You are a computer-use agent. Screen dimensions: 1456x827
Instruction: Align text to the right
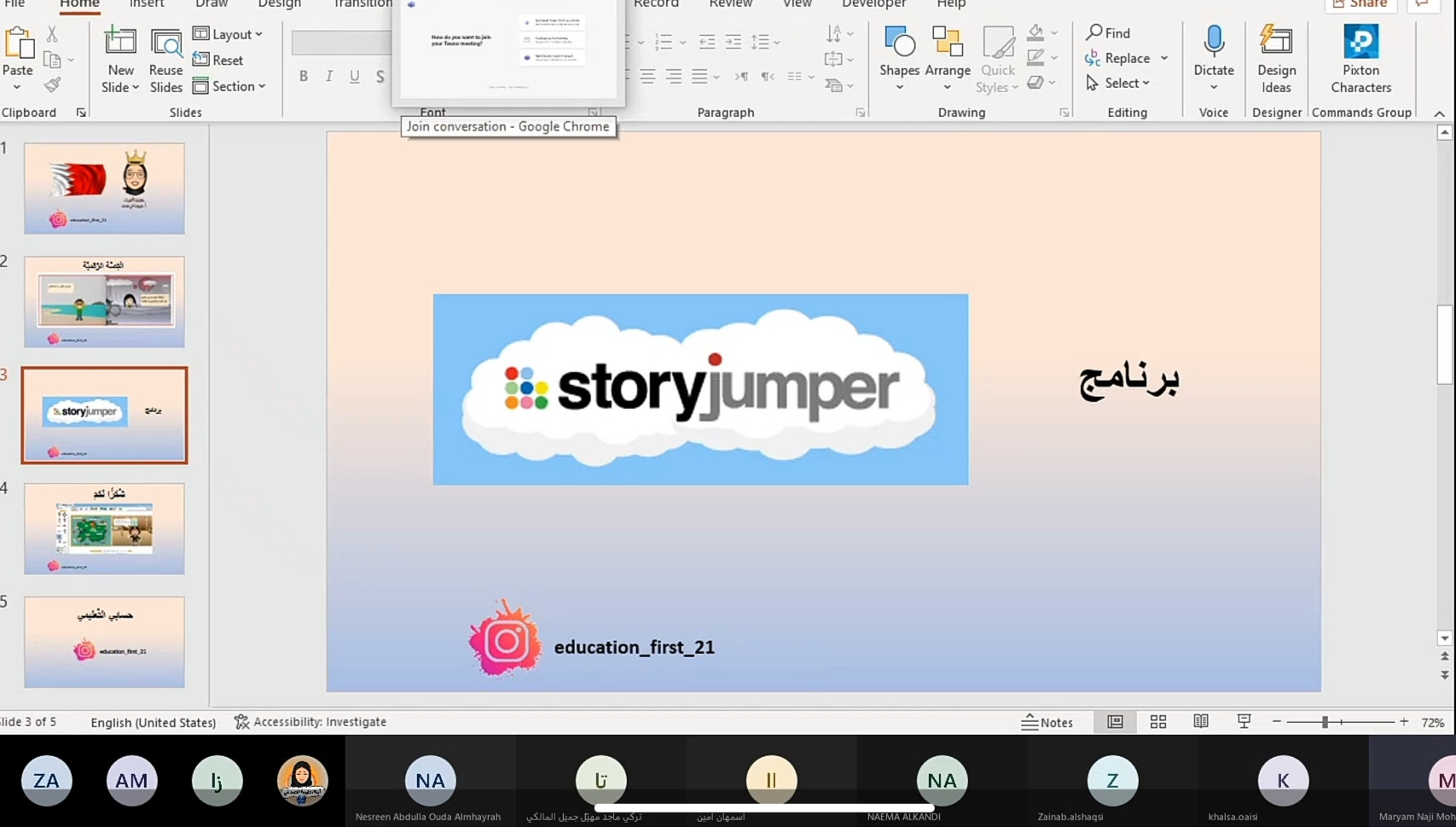pos(673,76)
